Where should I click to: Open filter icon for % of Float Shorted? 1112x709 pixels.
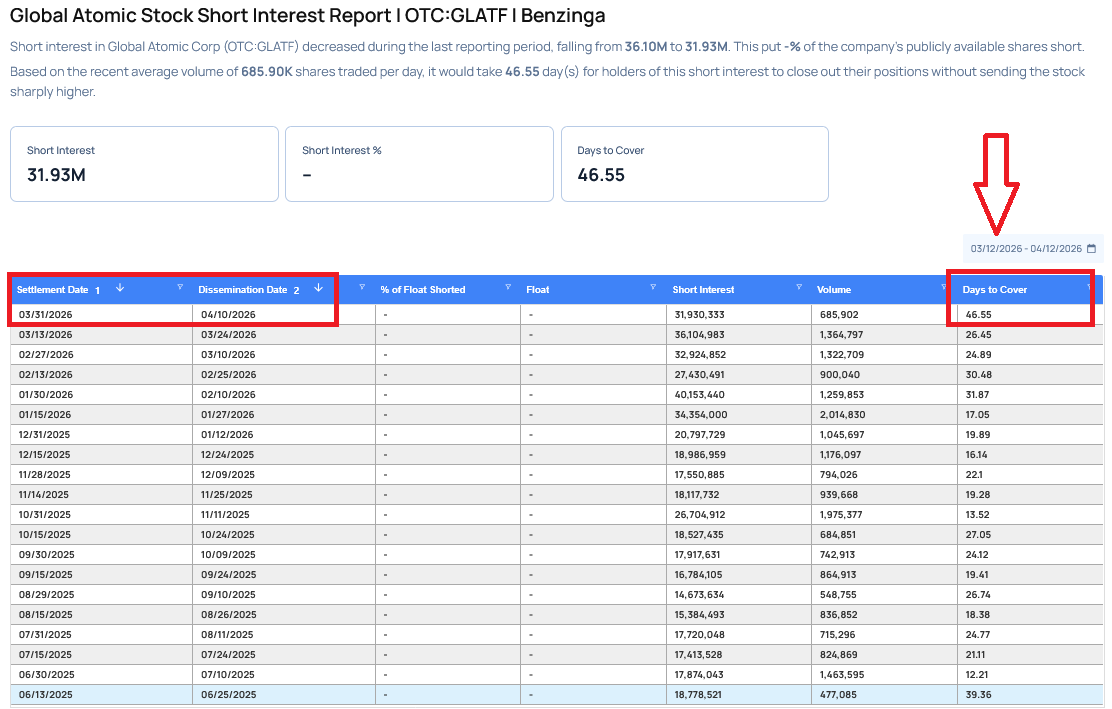[x=508, y=287]
